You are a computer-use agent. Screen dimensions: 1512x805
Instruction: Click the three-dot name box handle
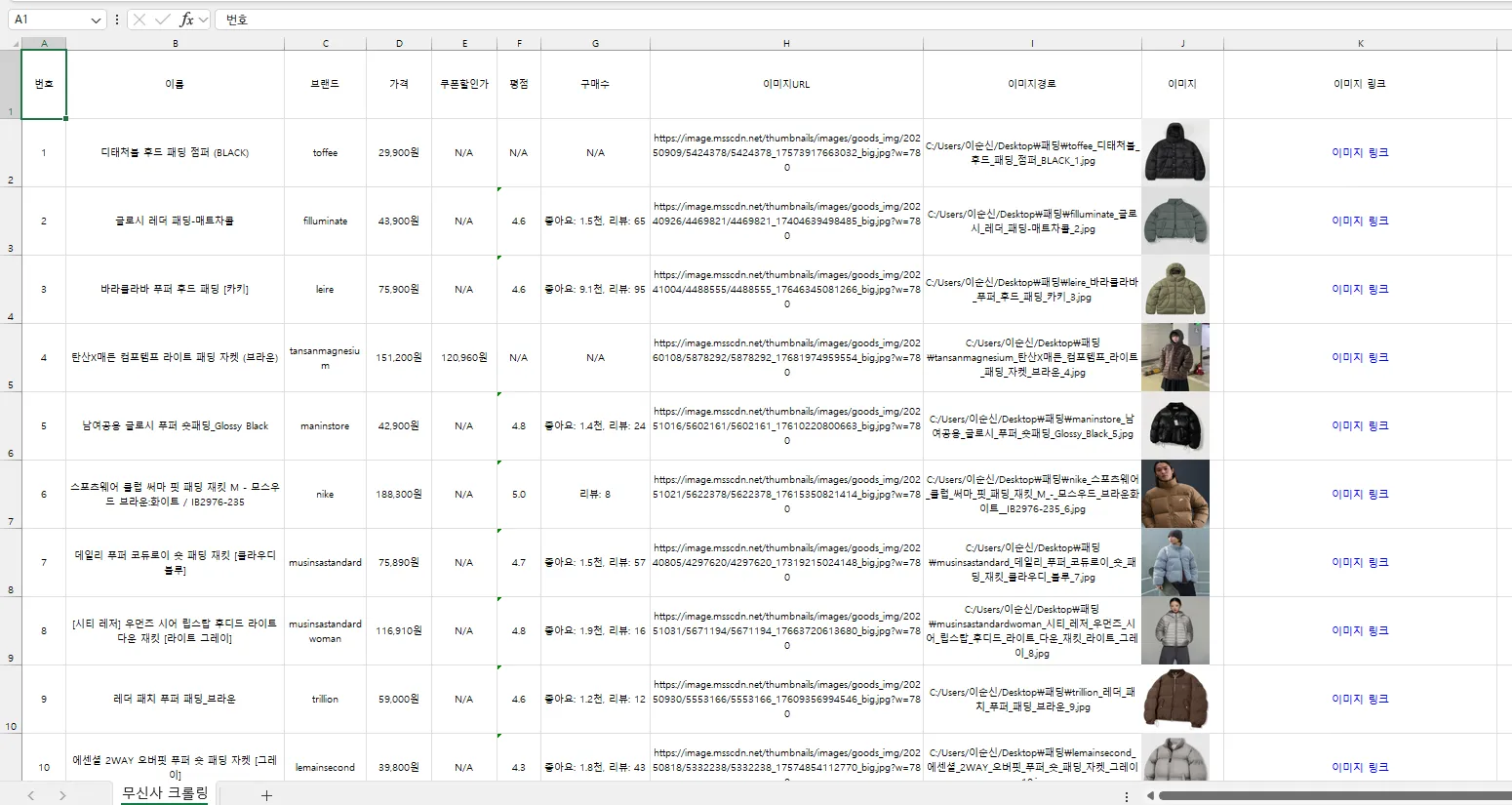pos(117,20)
